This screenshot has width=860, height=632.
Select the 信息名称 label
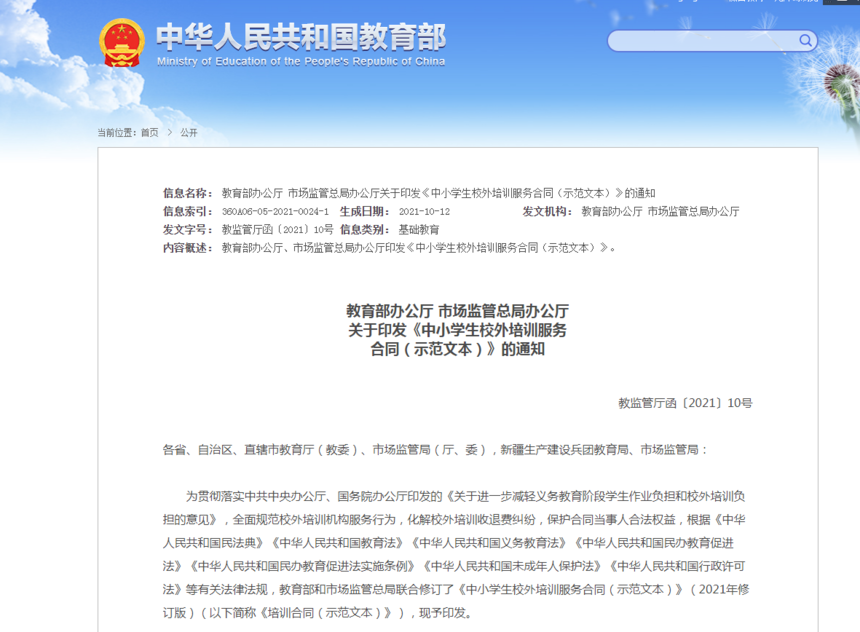tap(187, 193)
